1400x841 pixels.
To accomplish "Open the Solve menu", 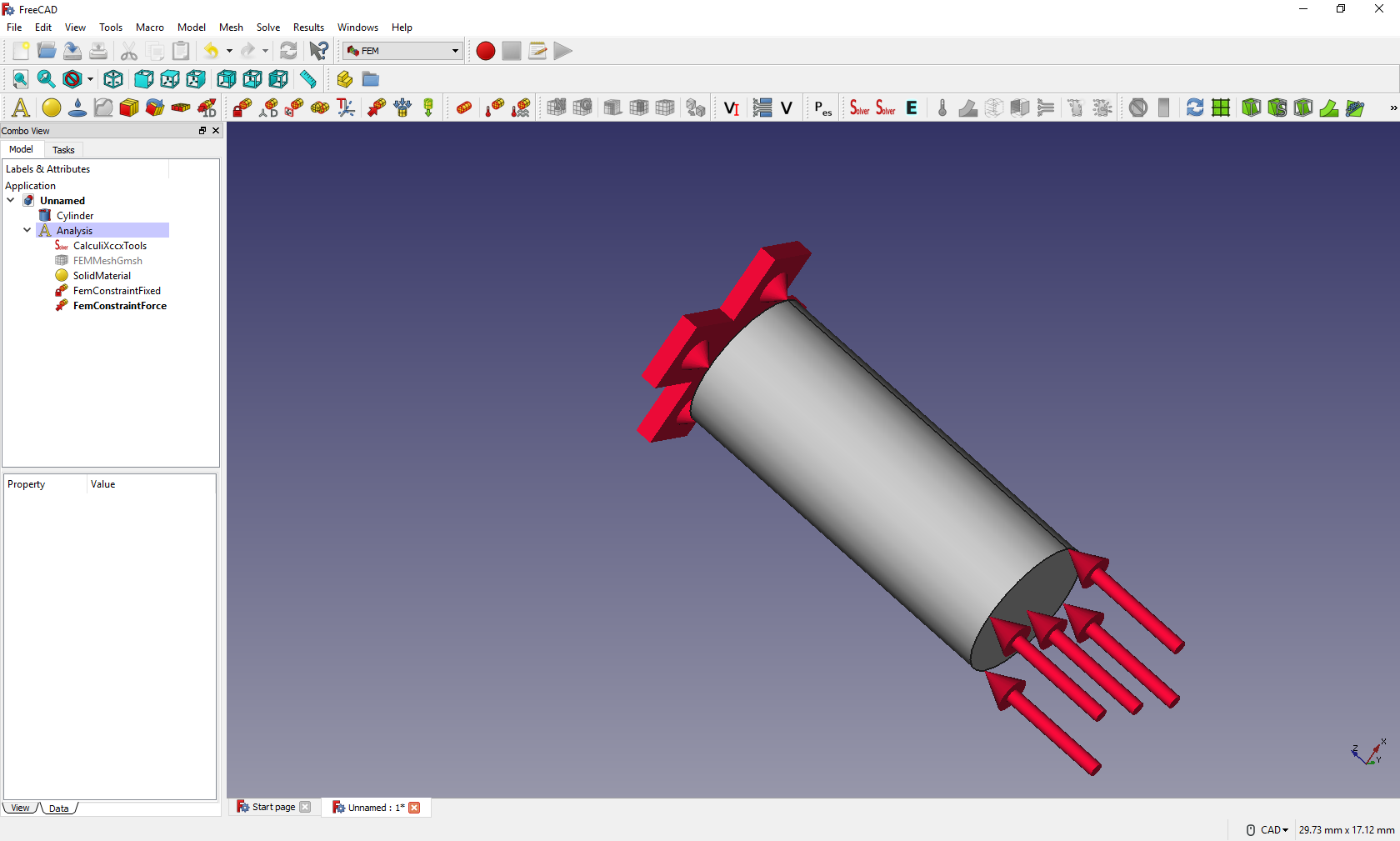I will (x=267, y=28).
